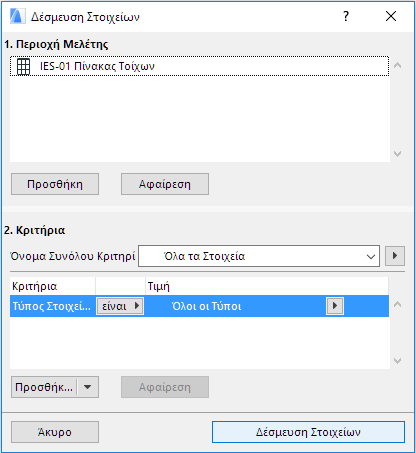Click the upper list scroll up arrow
The image size is (416, 453).
pos(397,66)
